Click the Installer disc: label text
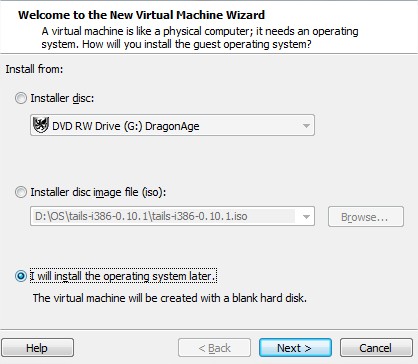 [62, 98]
